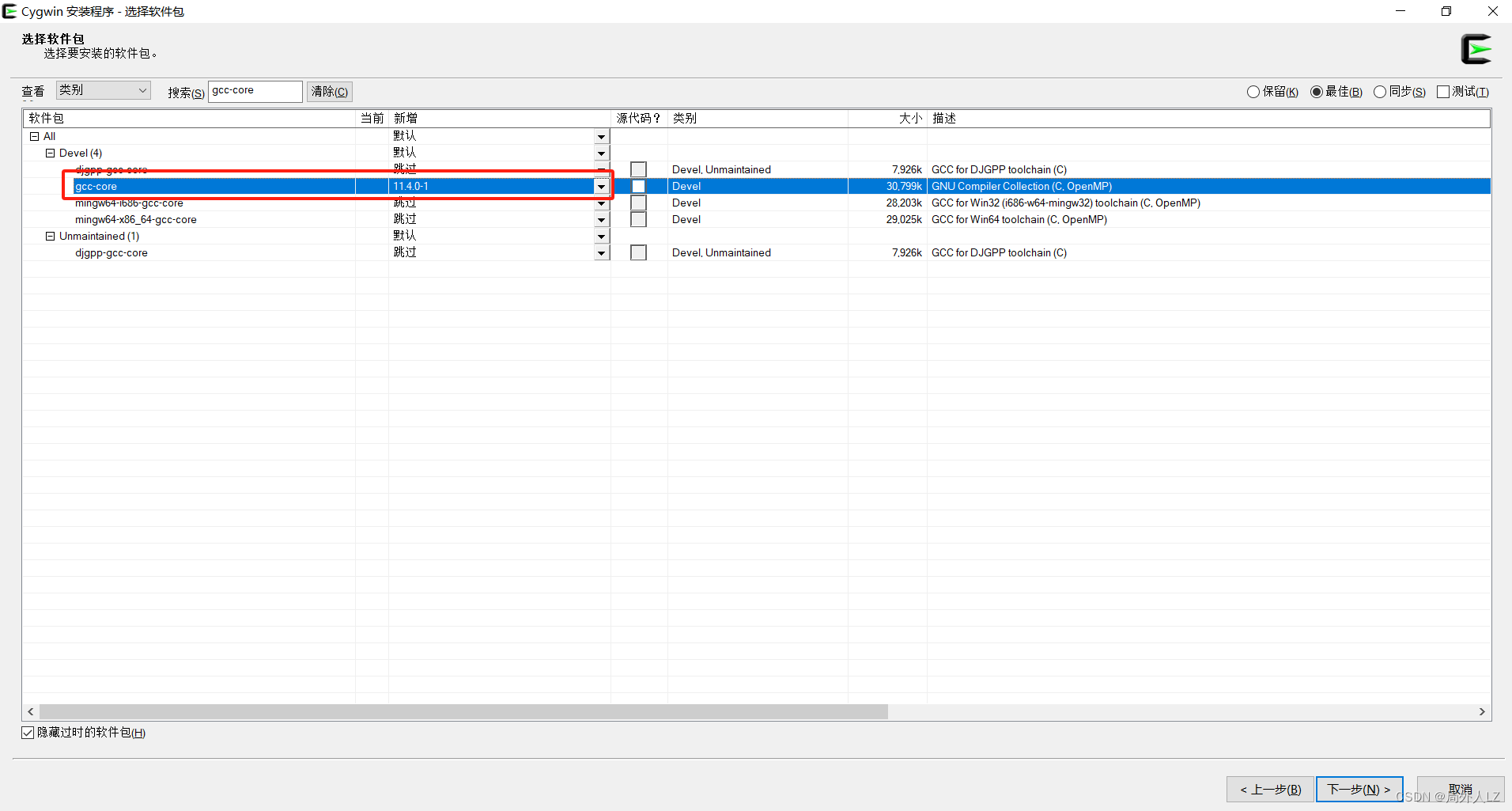Open version dropdown for mingw64-i686-gcc-core
The image size is (1512, 811).
(602, 203)
